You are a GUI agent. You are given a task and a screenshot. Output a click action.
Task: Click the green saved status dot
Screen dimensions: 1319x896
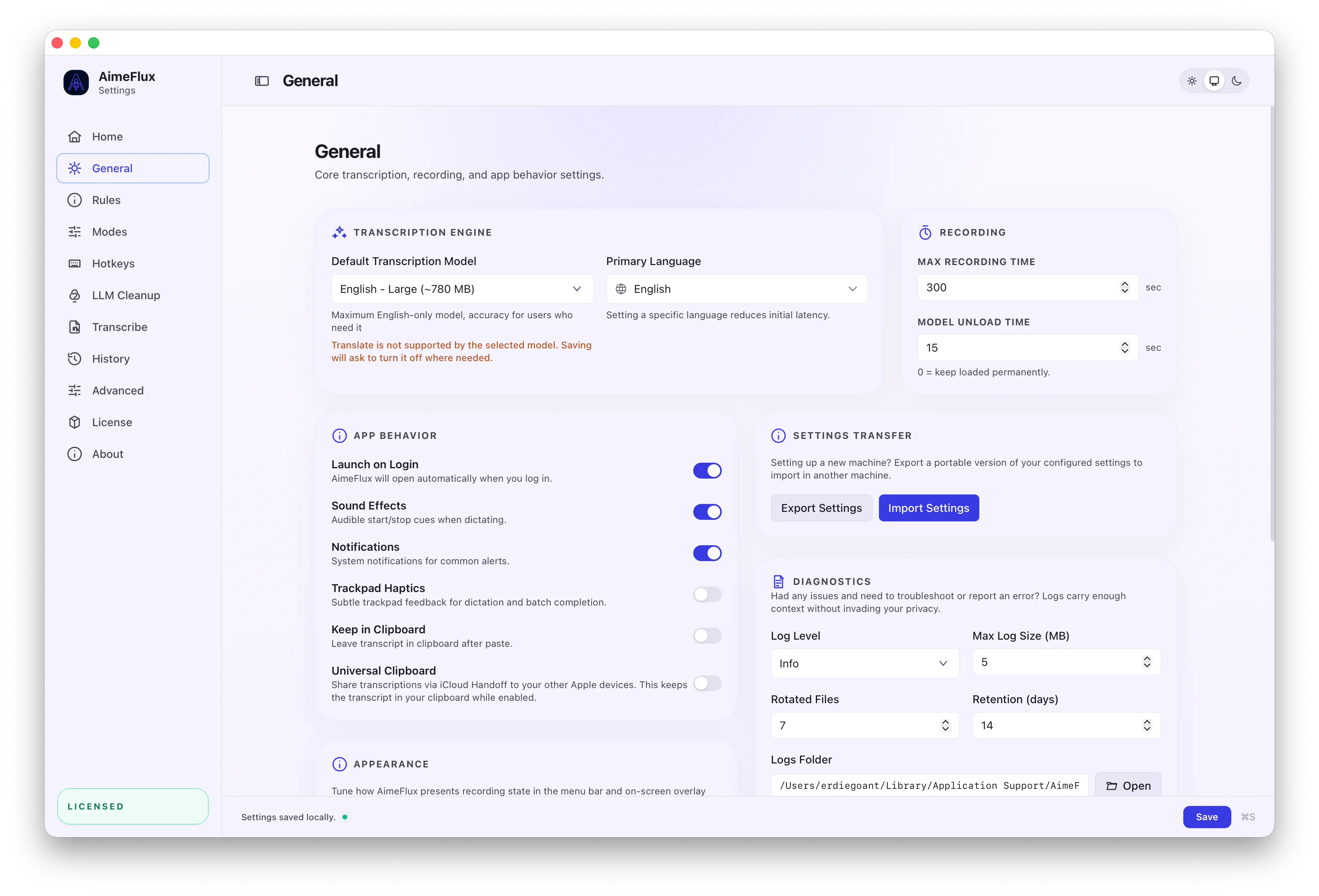[x=345, y=817]
